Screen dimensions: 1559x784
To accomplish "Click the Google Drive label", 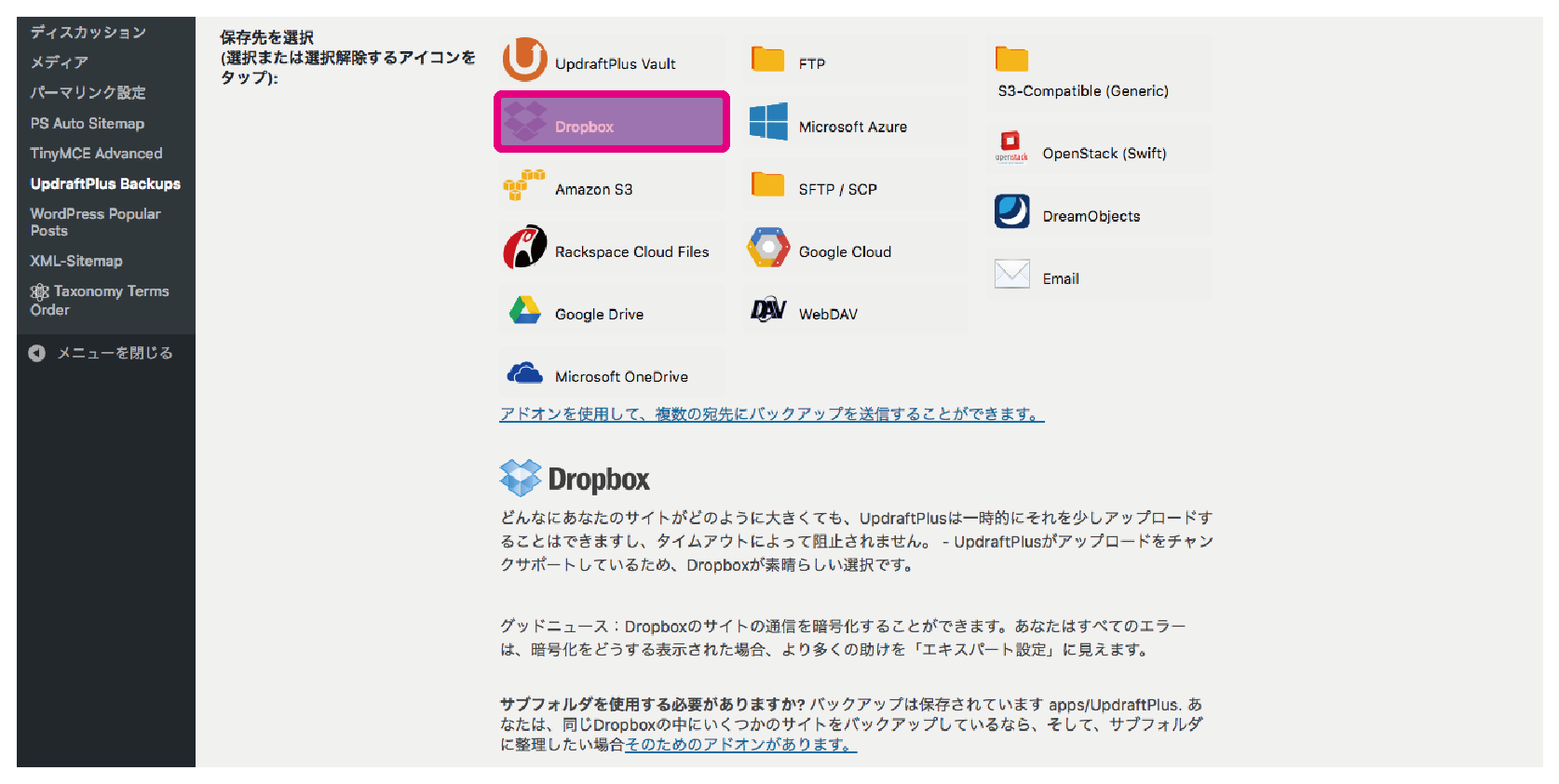I will point(600,314).
